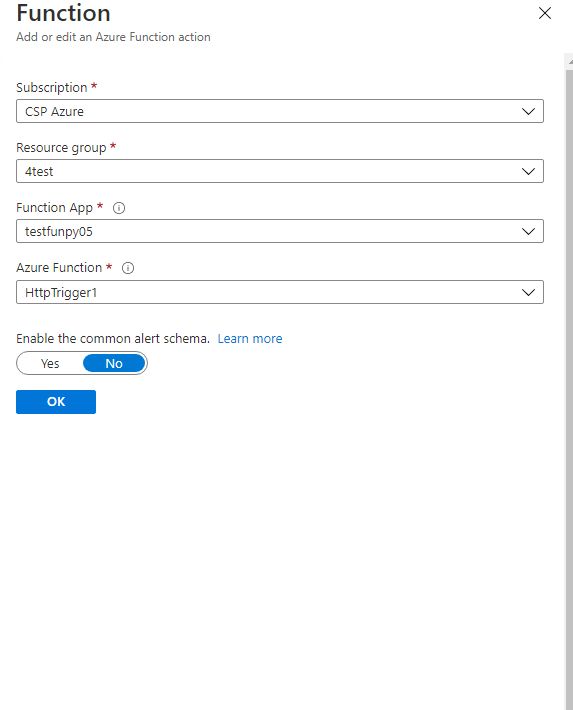This screenshot has width=573, height=710.
Task: Select Yes for common alert schema
Action: pos(50,364)
